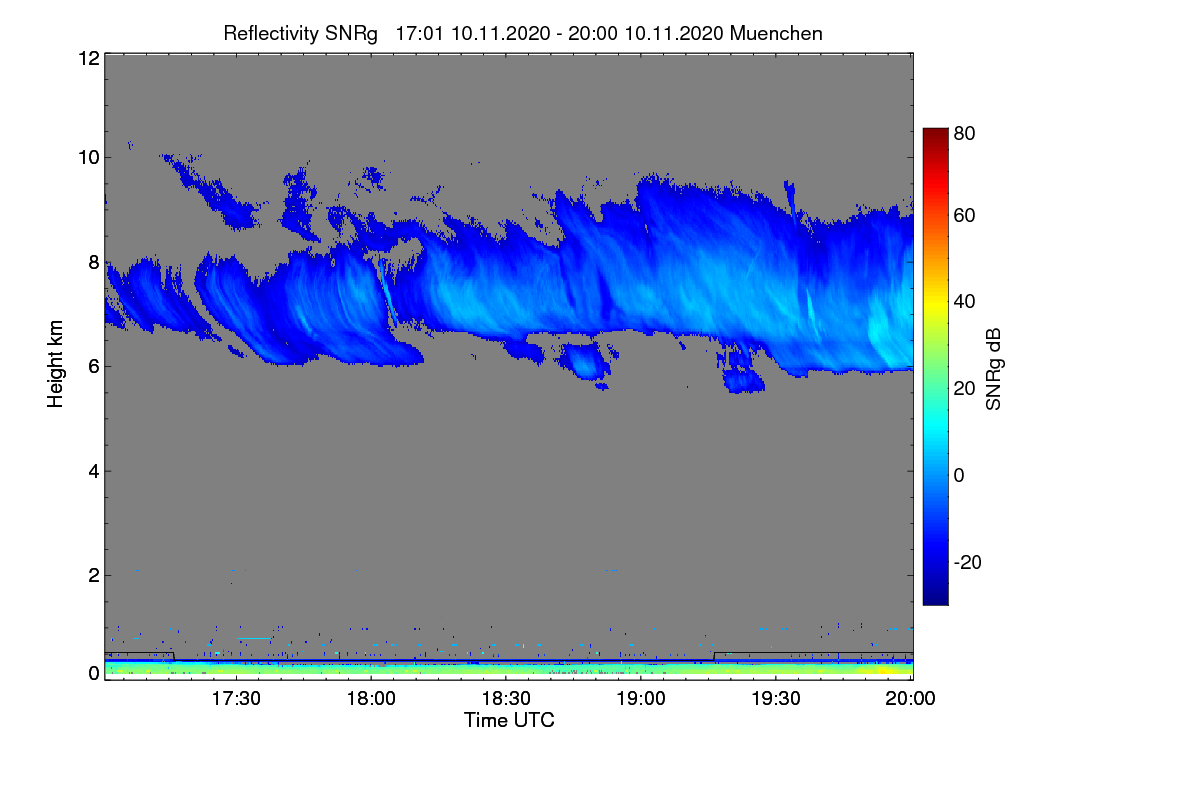Click the time tick label '18:00'
Viewport: 1200px width, 800px height.
[372, 699]
